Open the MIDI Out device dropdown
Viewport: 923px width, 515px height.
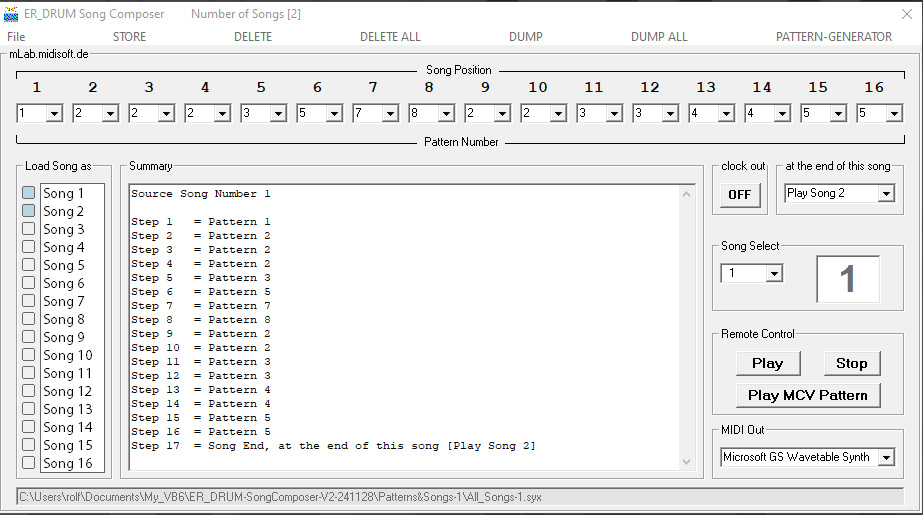[x=886, y=458]
